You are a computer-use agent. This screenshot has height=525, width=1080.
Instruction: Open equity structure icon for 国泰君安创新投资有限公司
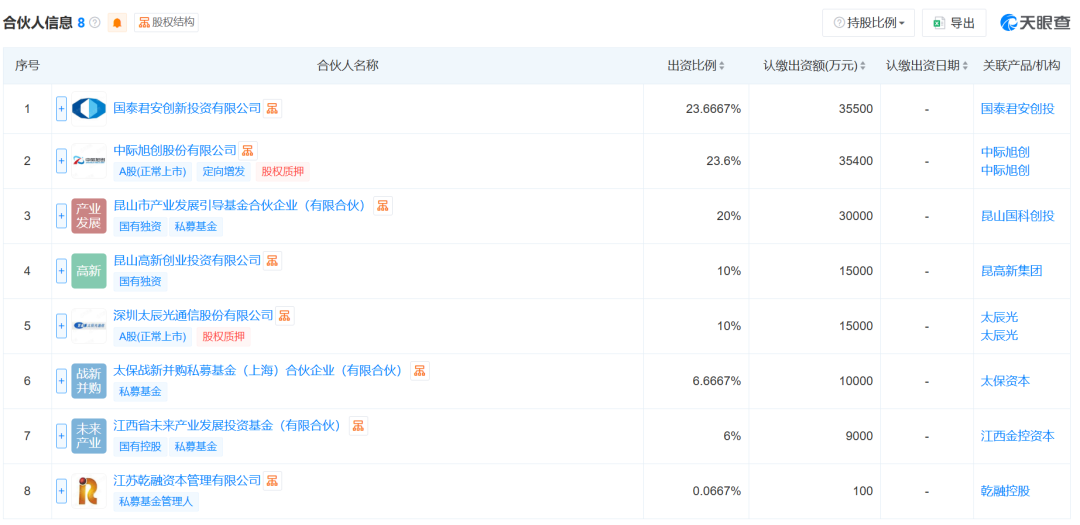272,108
